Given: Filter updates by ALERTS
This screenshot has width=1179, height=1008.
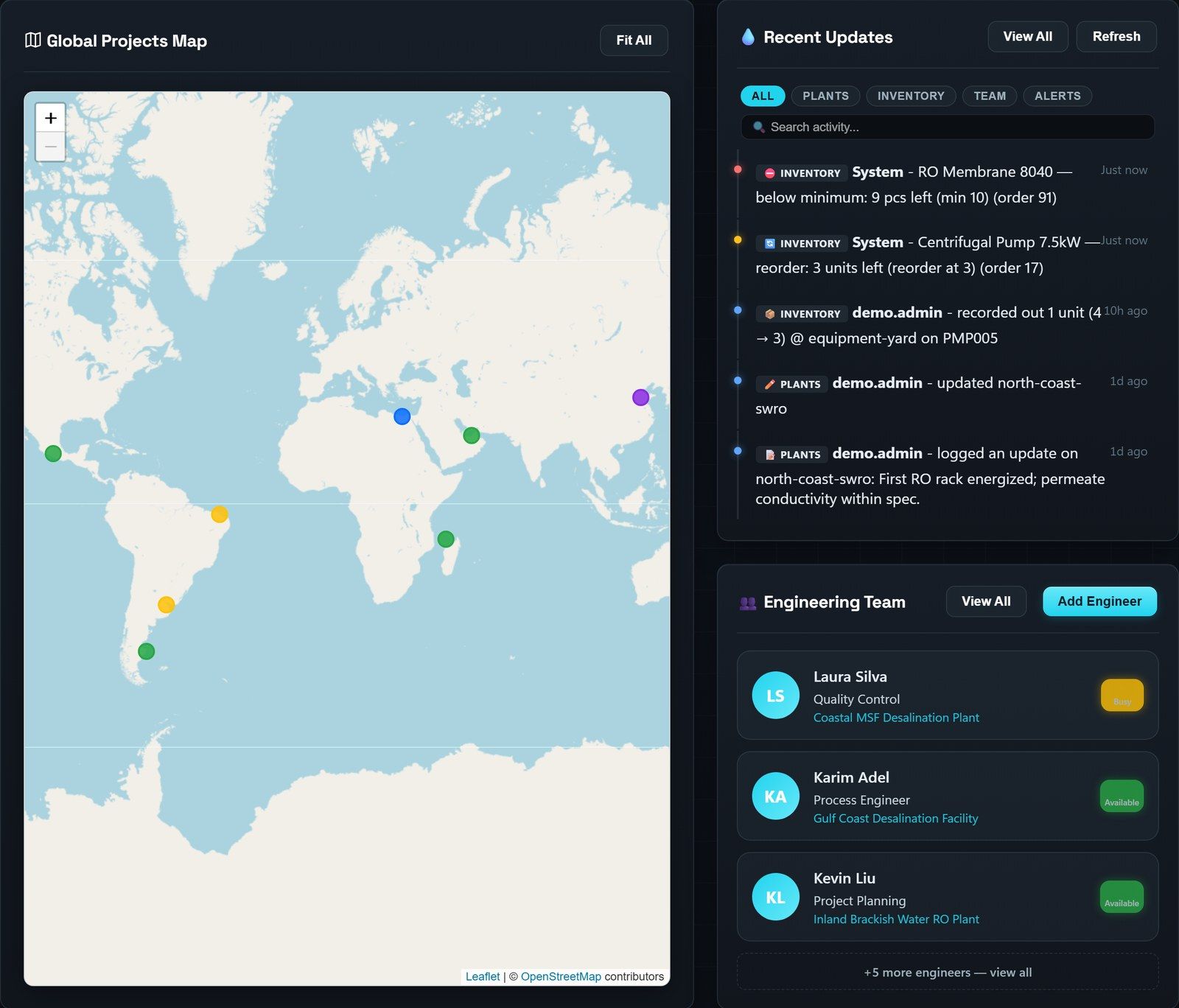Looking at the screenshot, I should tap(1057, 96).
